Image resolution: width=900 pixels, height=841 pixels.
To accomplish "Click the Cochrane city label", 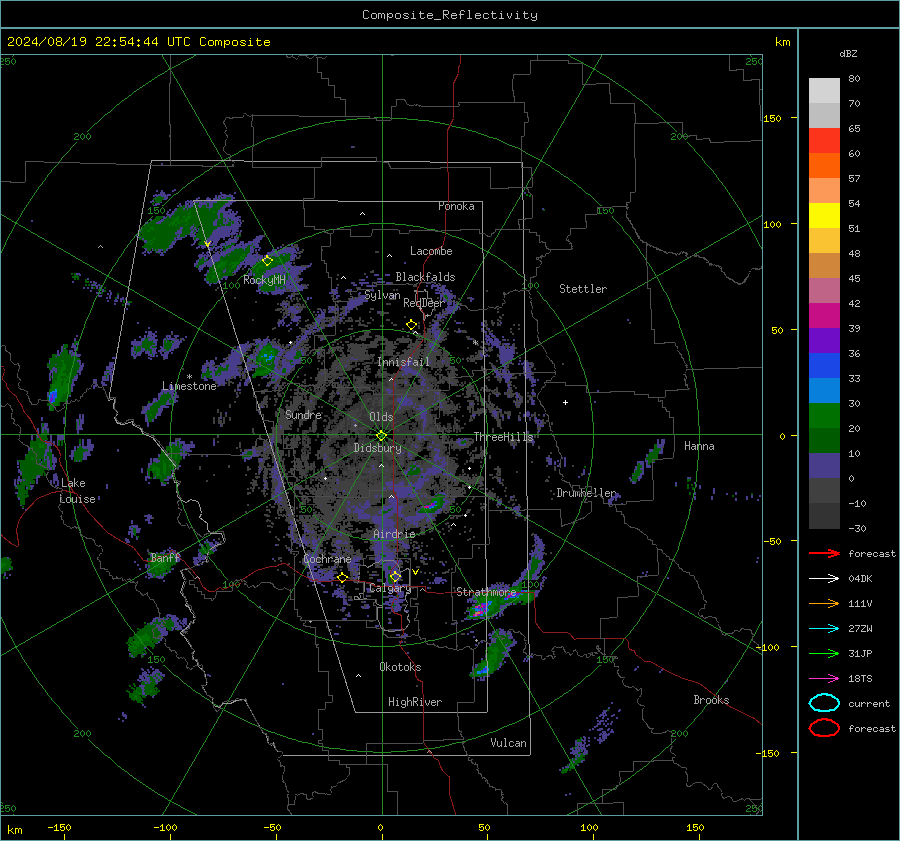I will coord(327,559).
